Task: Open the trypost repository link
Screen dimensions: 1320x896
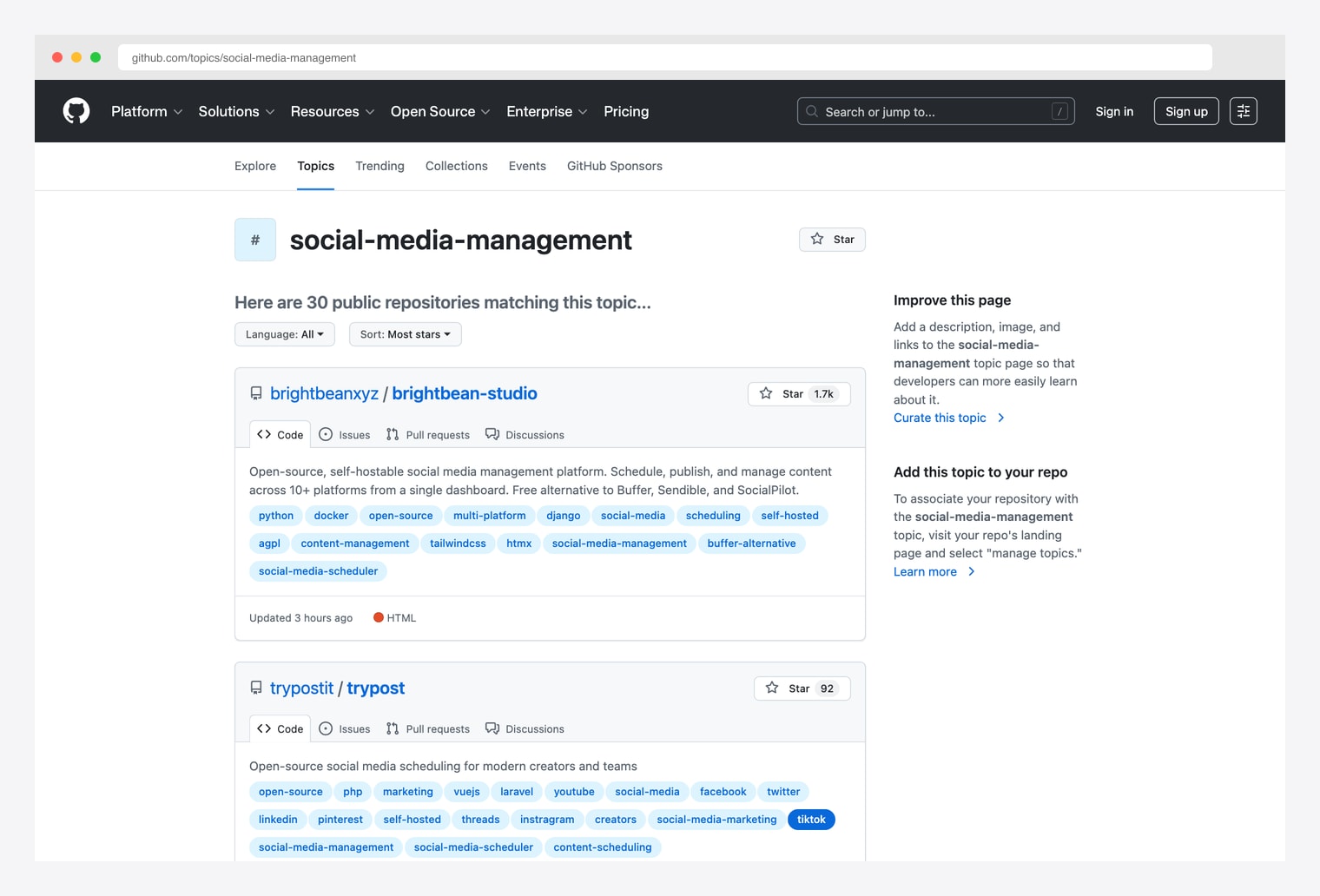Action: [376, 688]
